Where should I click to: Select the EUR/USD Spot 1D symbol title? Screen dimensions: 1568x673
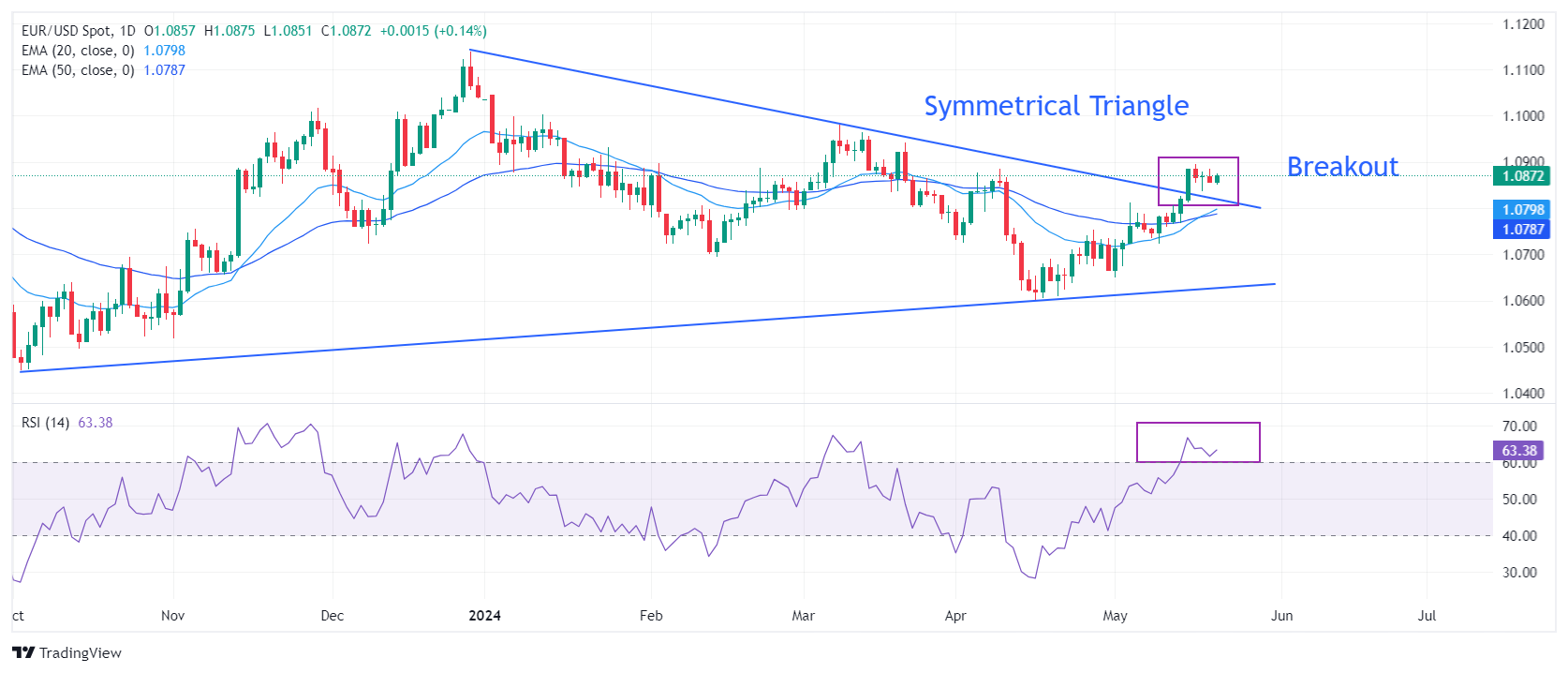[79, 31]
